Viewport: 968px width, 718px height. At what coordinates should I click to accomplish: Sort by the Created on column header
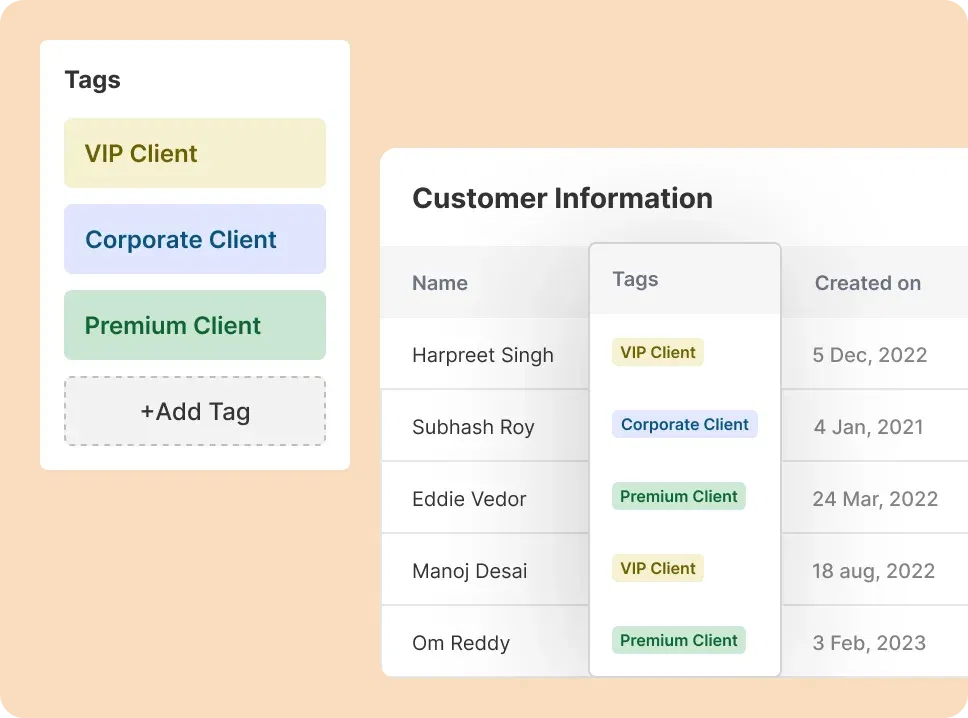click(868, 283)
